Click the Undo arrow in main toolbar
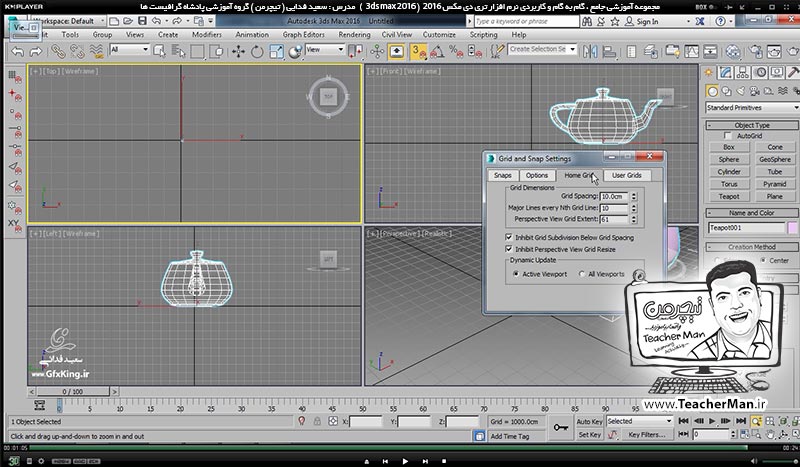 18,52
